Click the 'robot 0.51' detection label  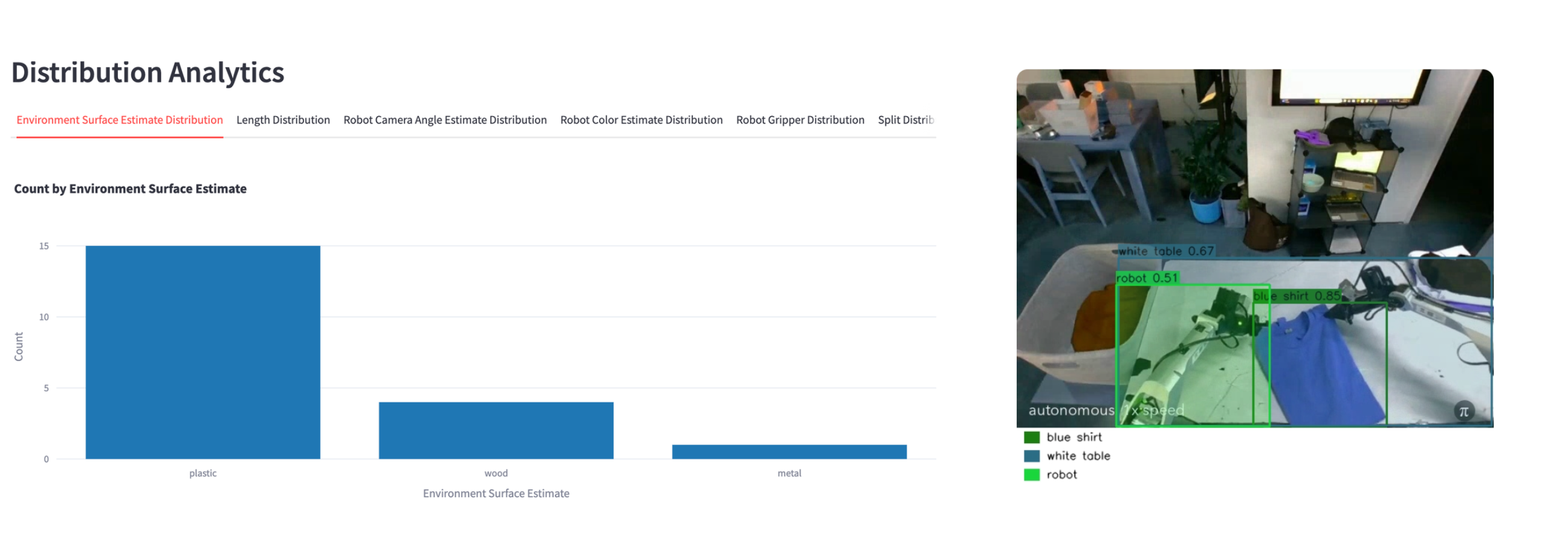pyautogui.click(x=1147, y=278)
